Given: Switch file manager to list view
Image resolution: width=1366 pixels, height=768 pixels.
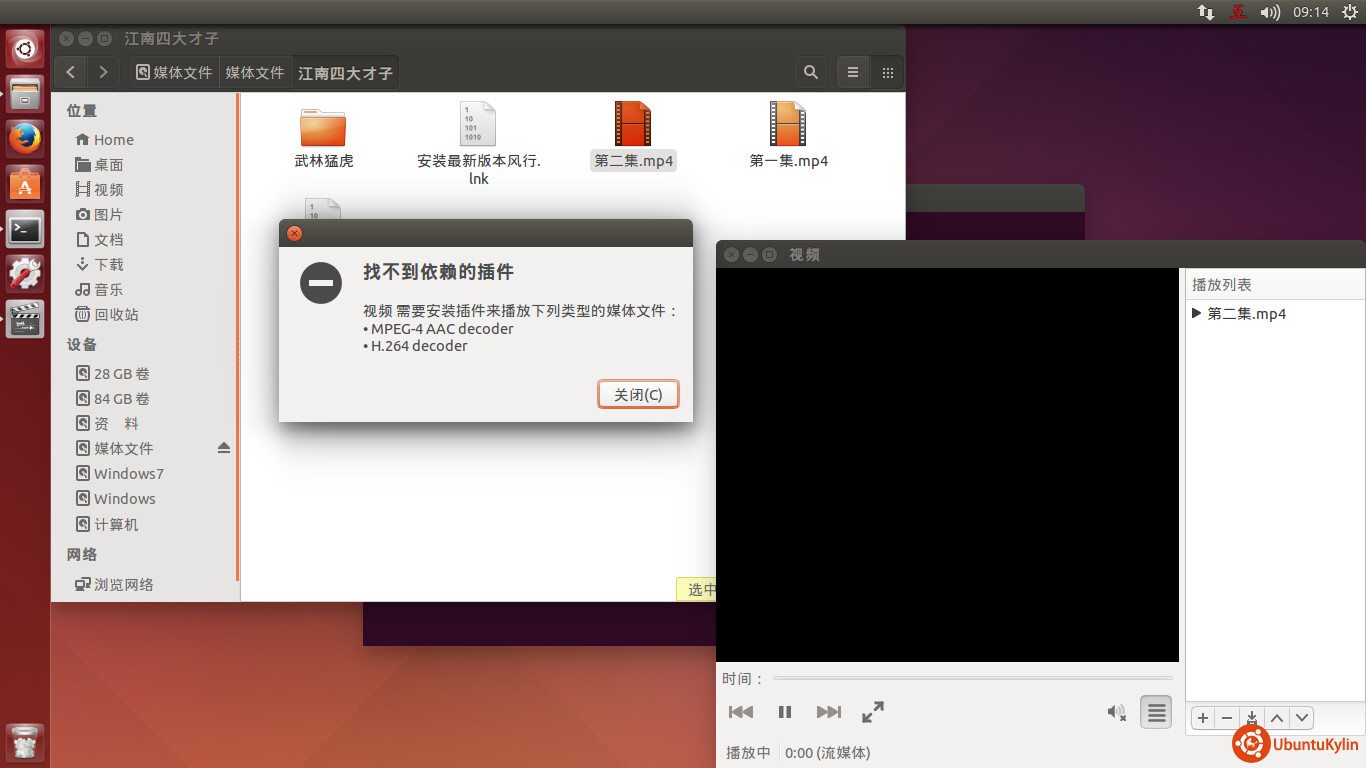Looking at the screenshot, I should click(853, 72).
